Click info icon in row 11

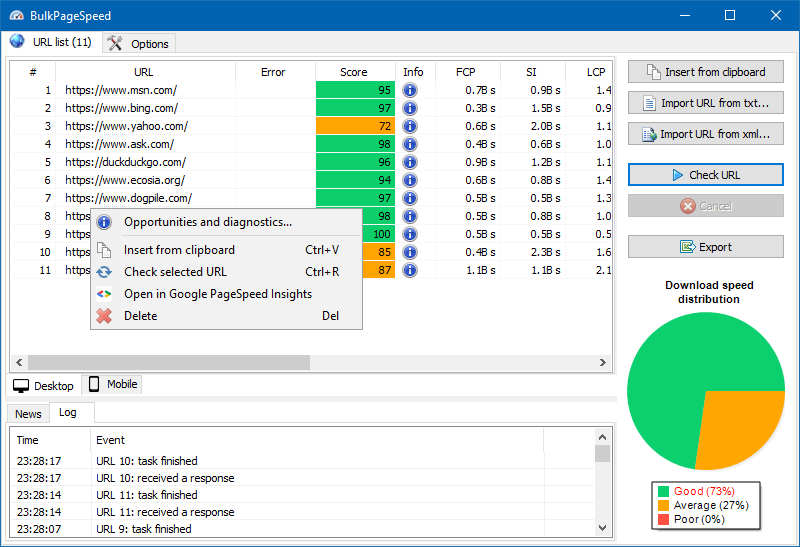point(410,270)
